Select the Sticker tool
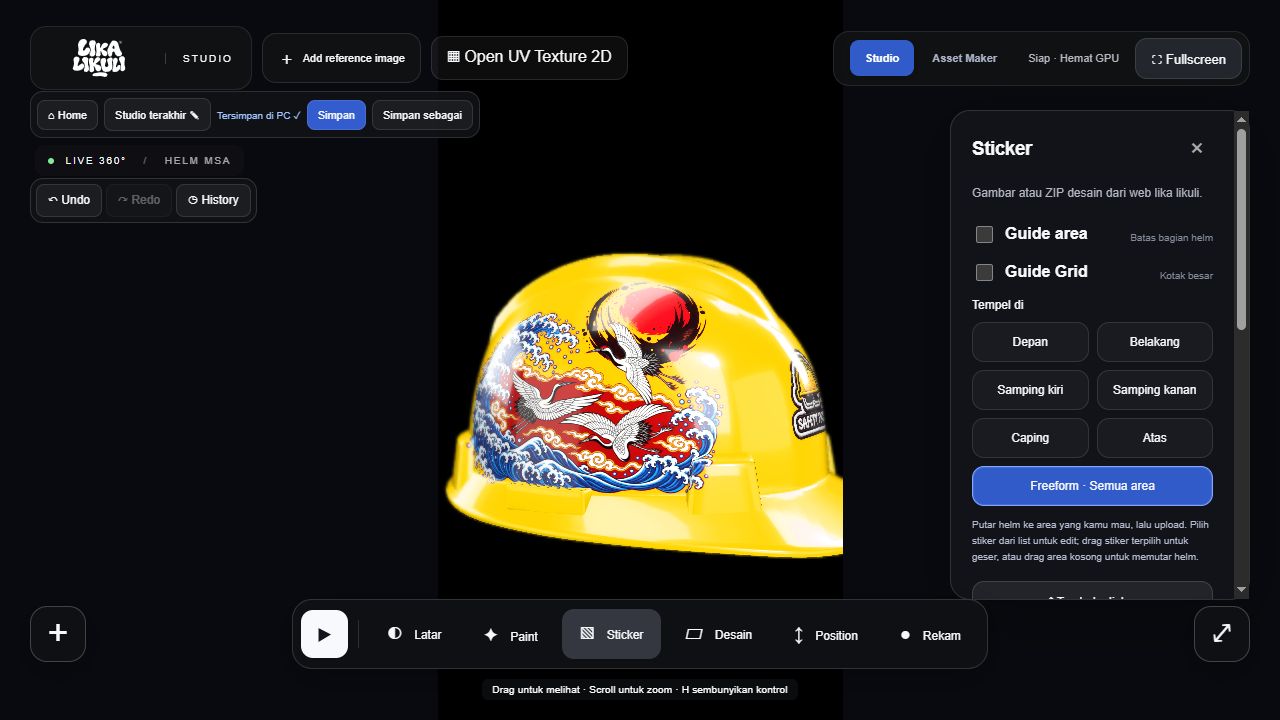This screenshot has height=720, width=1280. click(x=611, y=634)
